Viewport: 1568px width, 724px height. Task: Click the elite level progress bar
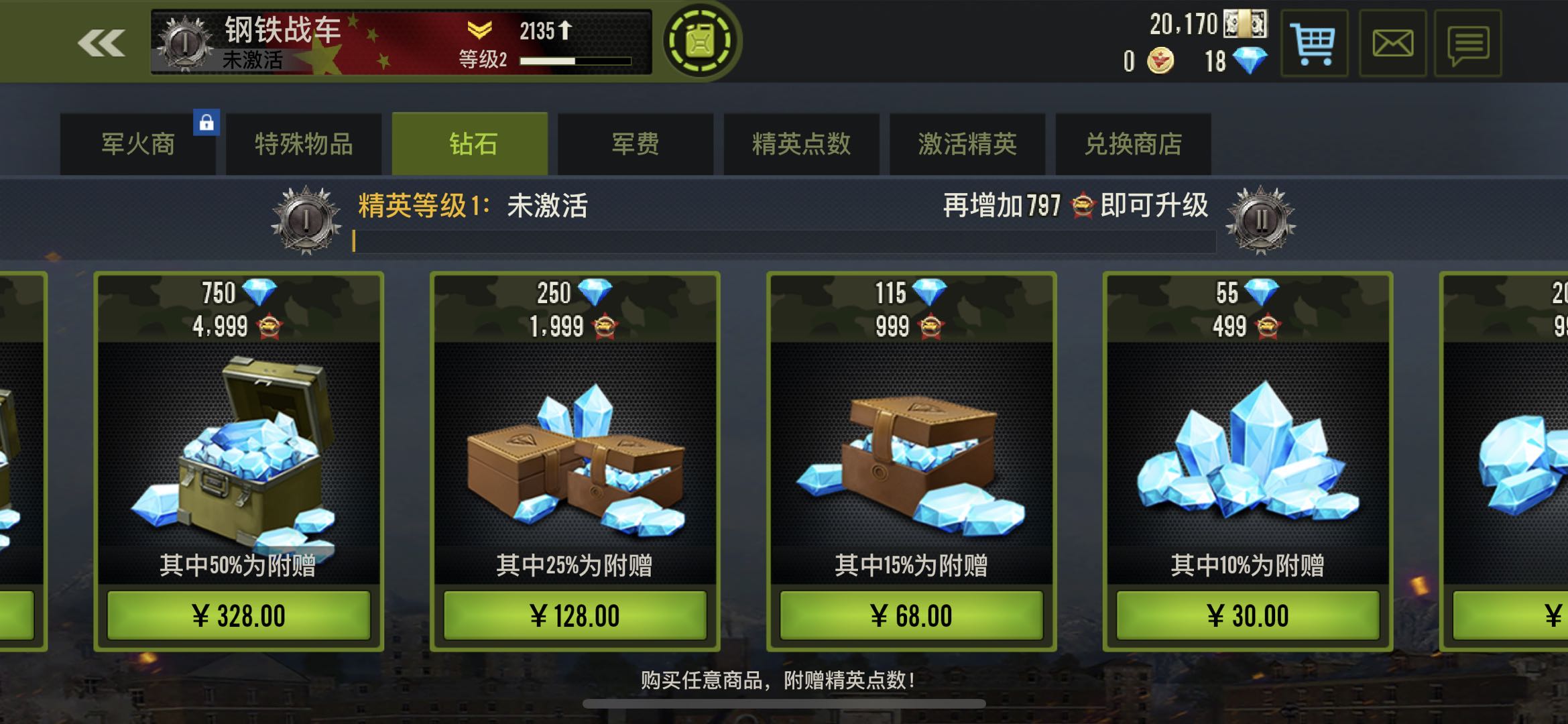tap(784, 241)
